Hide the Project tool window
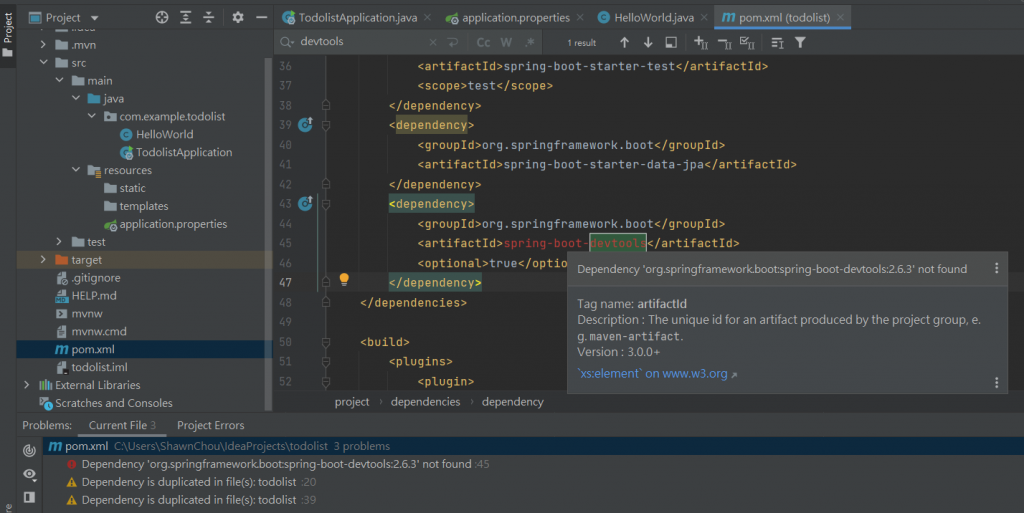The height and width of the screenshot is (513, 1024). tap(261, 18)
